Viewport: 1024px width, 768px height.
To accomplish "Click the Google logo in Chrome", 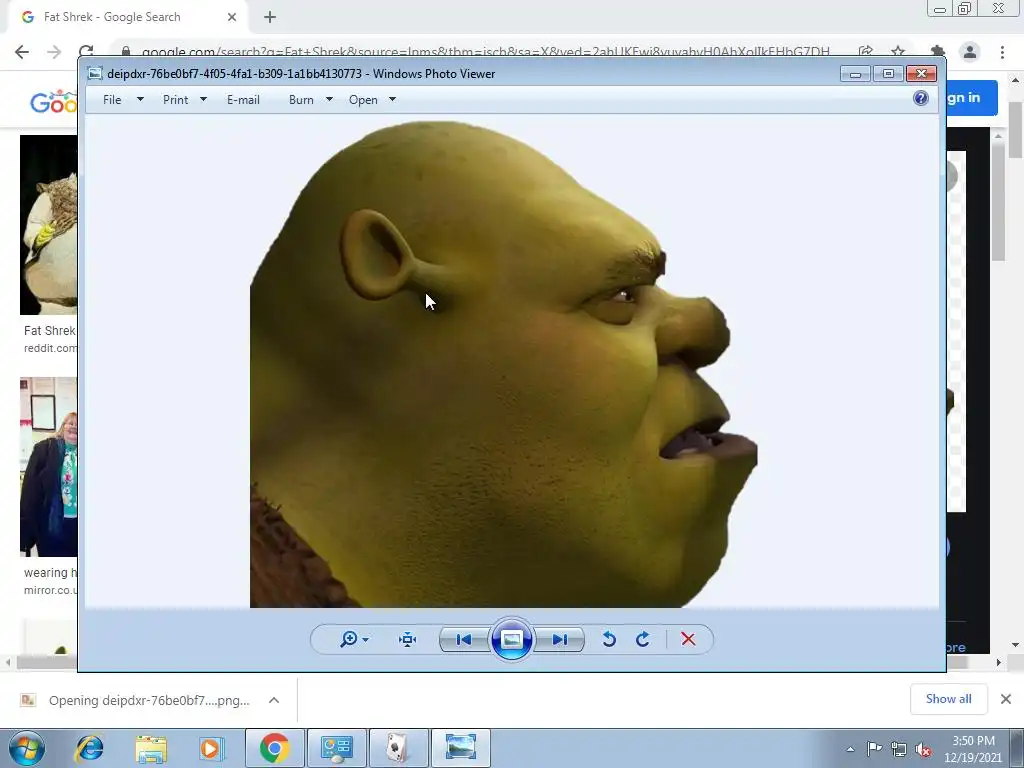I will tap(54, 102).
